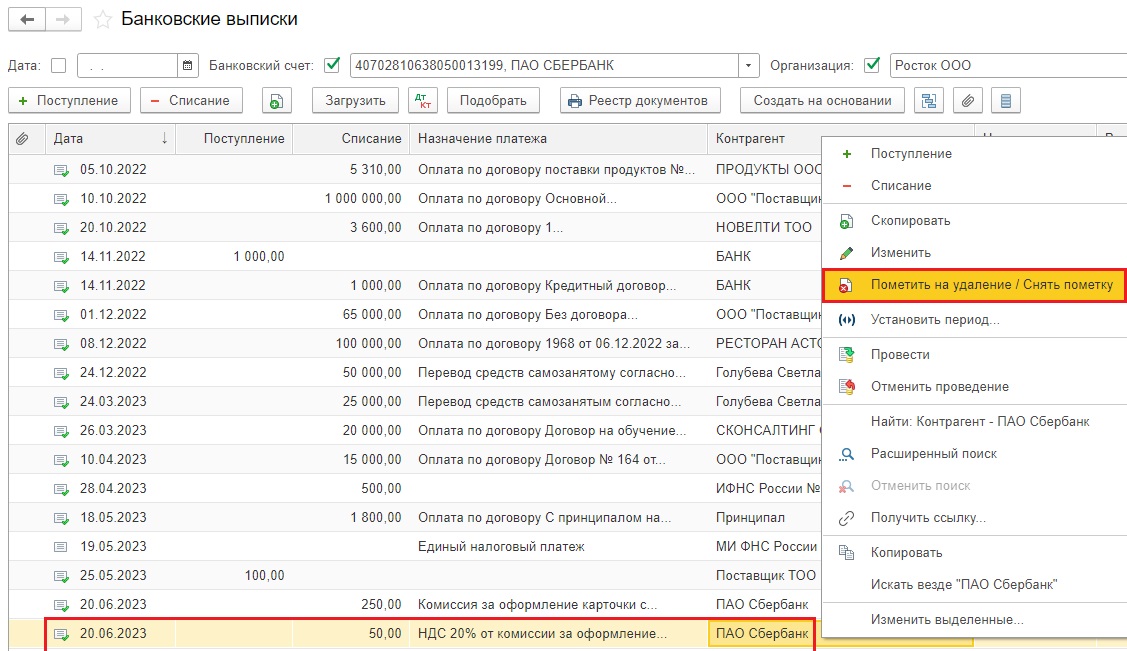Sort by the Дата column header

pos(111,139)
